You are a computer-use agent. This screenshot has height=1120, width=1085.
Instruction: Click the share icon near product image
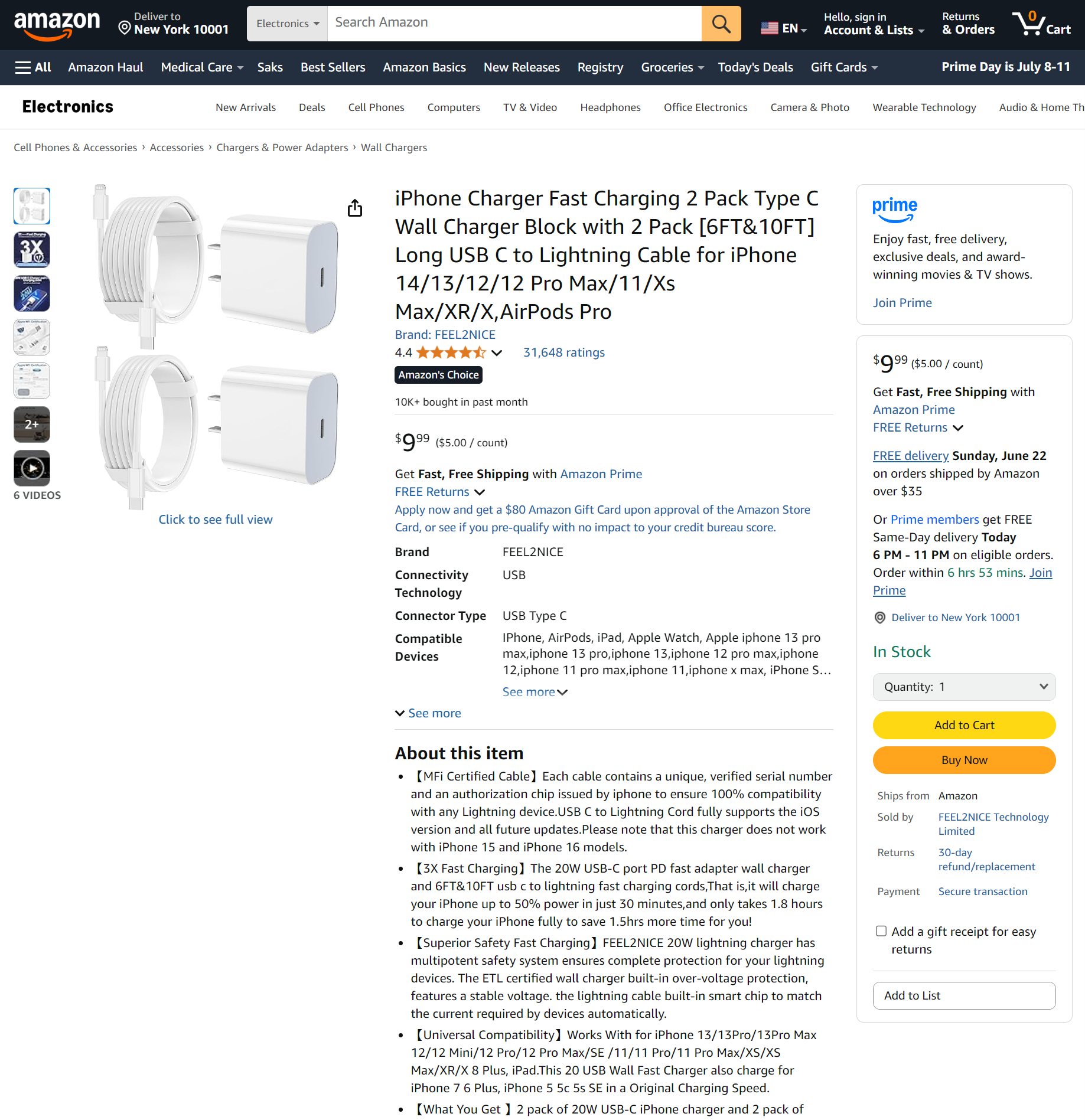(355, 208)
